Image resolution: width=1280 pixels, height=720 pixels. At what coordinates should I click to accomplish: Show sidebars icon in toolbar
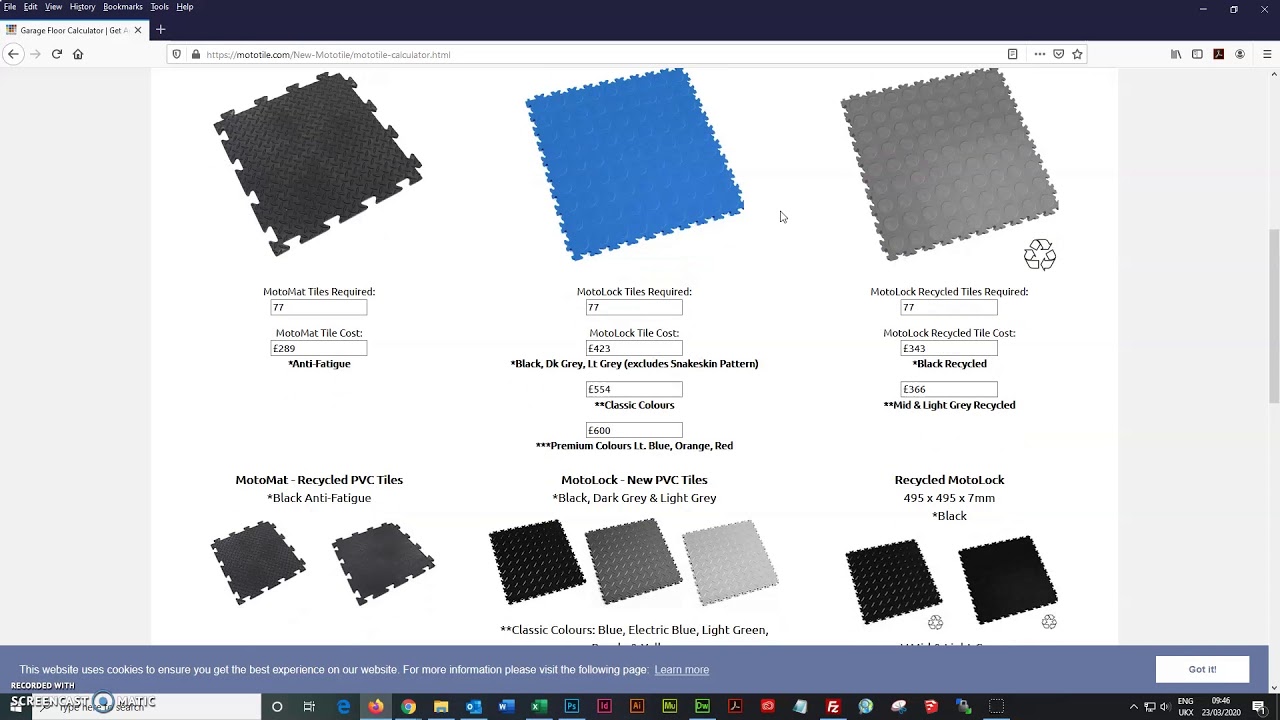(1197, 54)
